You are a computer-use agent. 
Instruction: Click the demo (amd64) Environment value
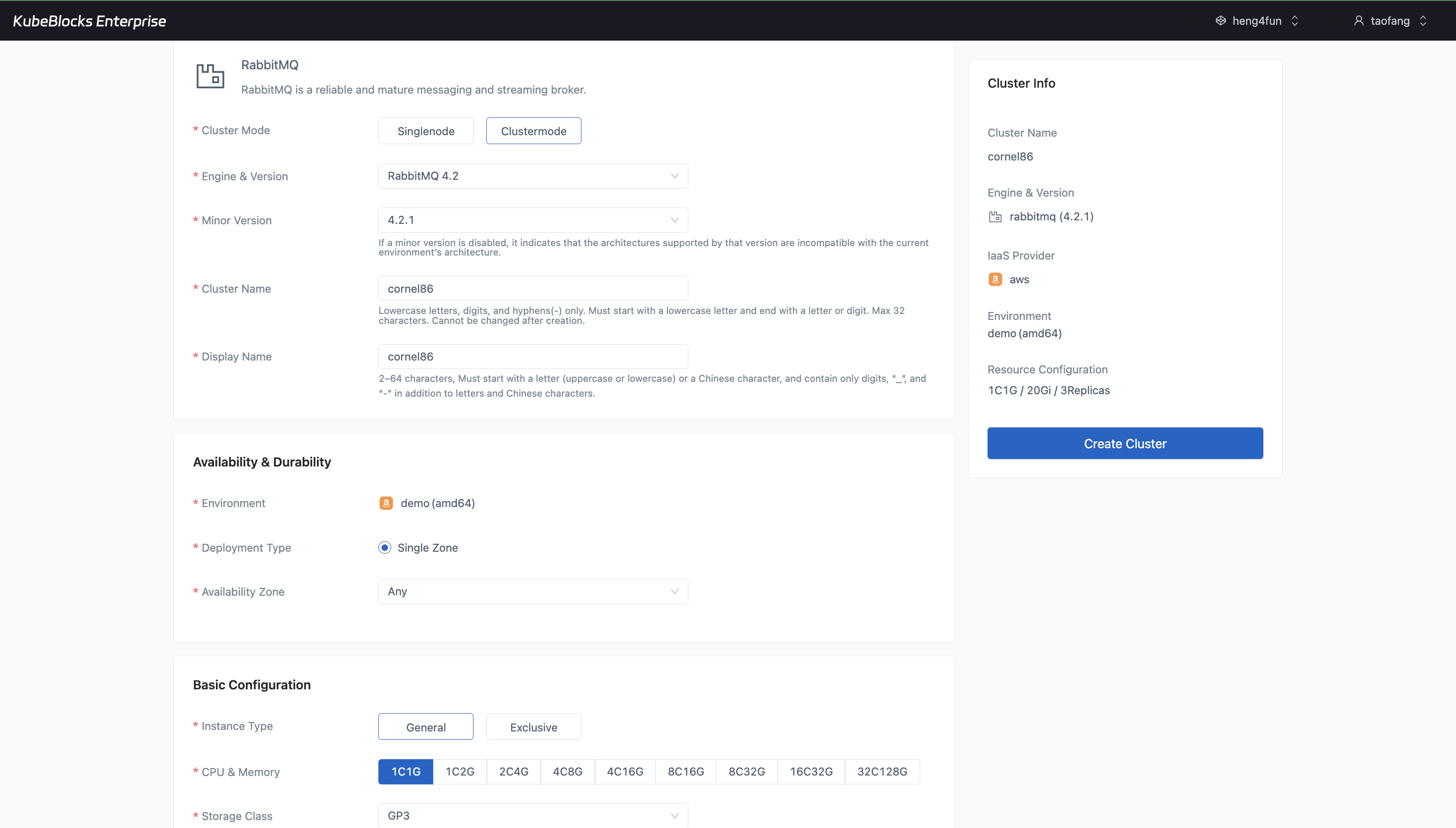pyautogui.click(x=438, y=503)
